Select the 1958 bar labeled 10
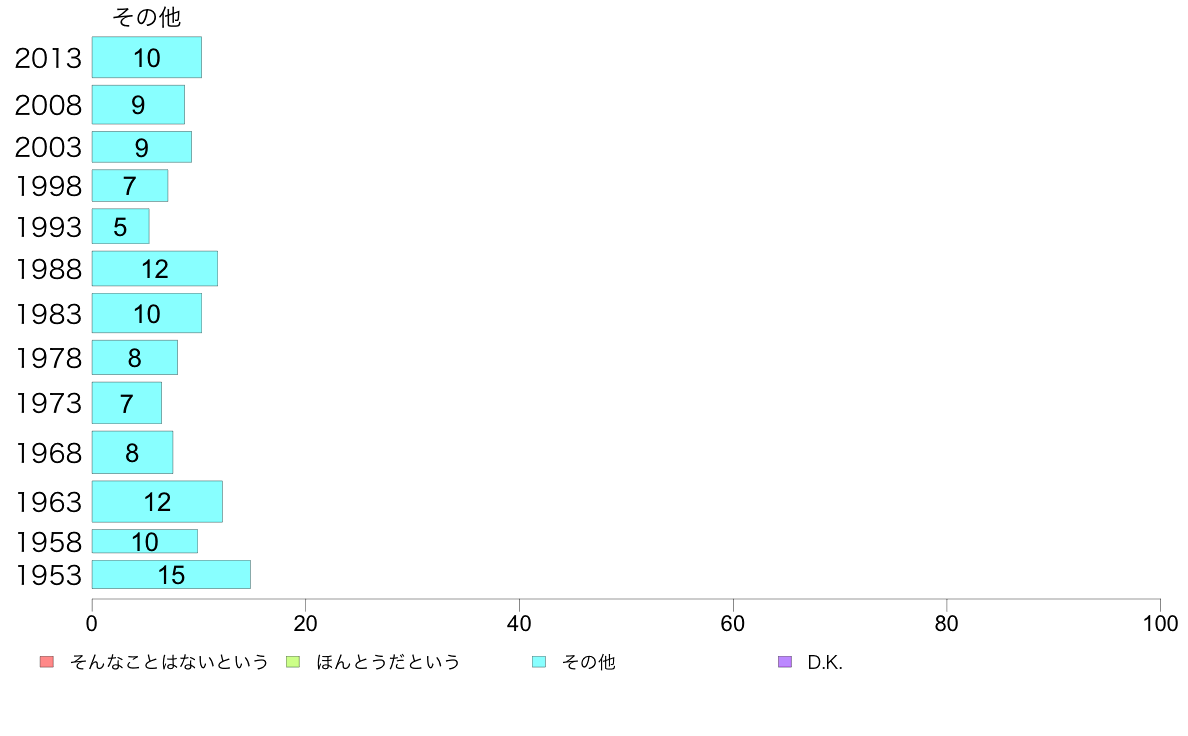 pyautogui.click(x=145, y=541)
